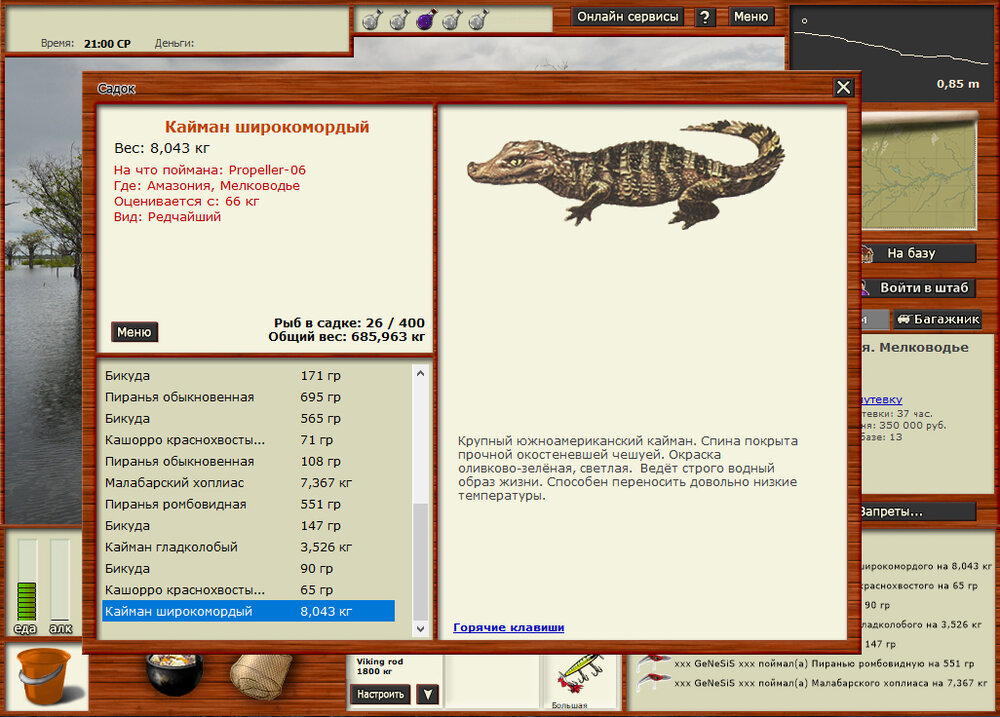Open the top-right Меню button

click(x=751, y=17)
